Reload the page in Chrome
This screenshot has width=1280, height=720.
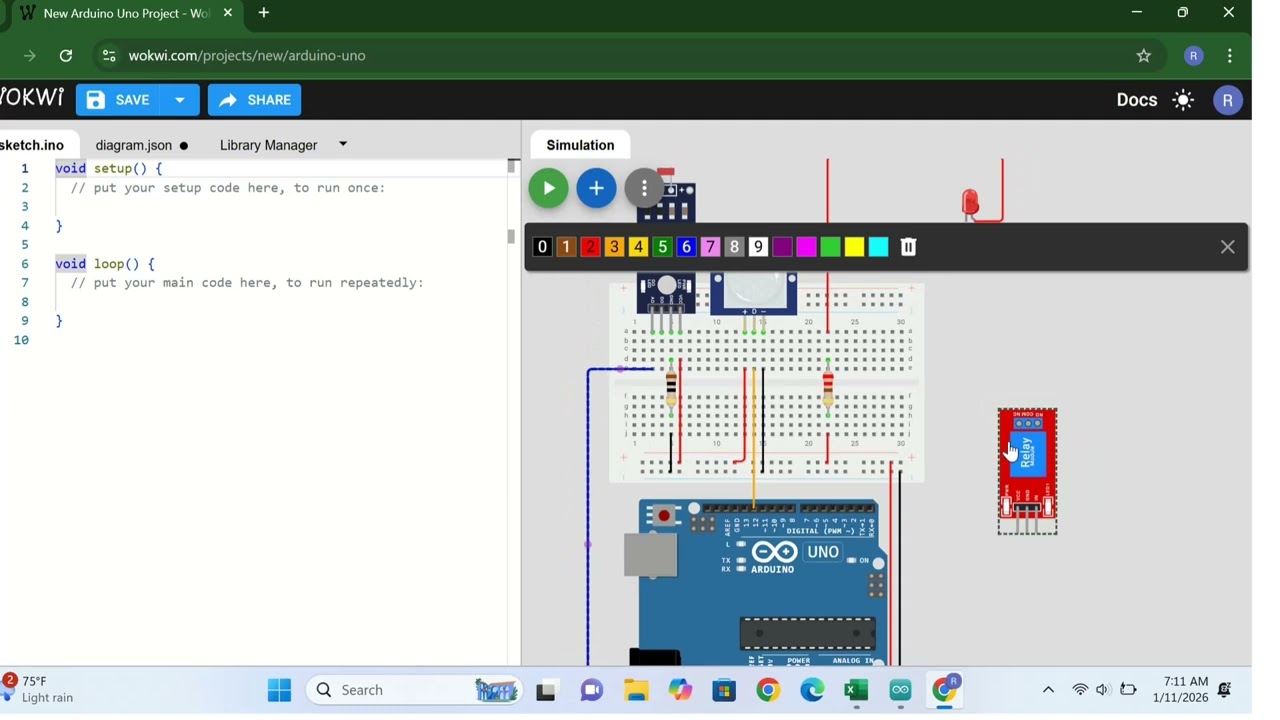(x=66, y=56)
